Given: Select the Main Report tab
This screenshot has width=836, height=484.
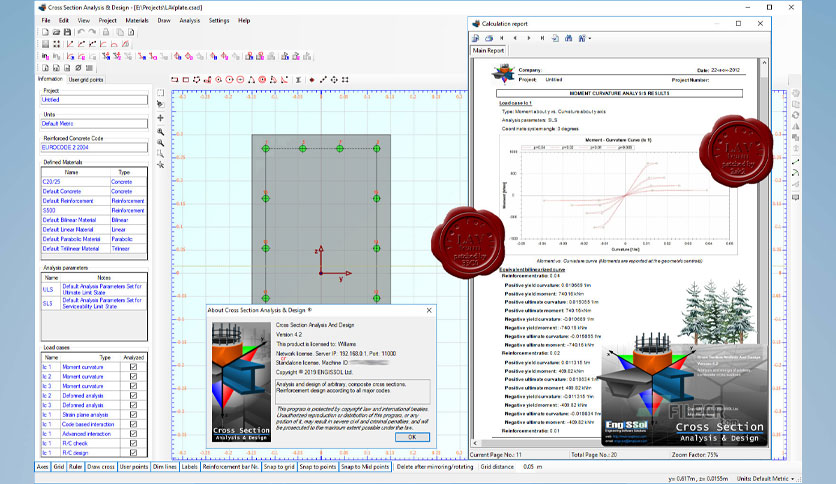Looking at the screenshot, I should 488,50.
